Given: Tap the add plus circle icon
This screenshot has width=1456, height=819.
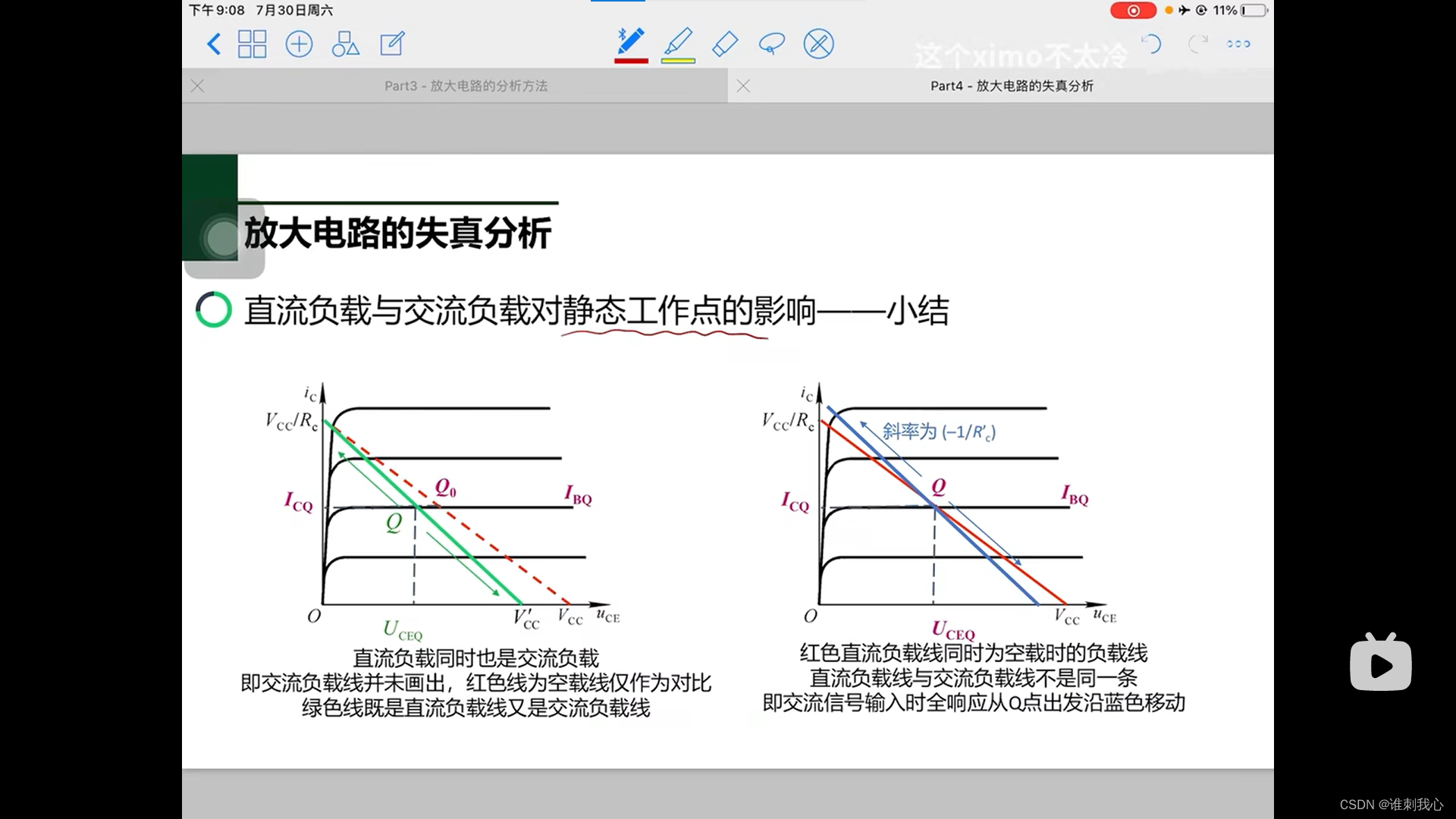Looking at the screenshot, I should 299,44.
